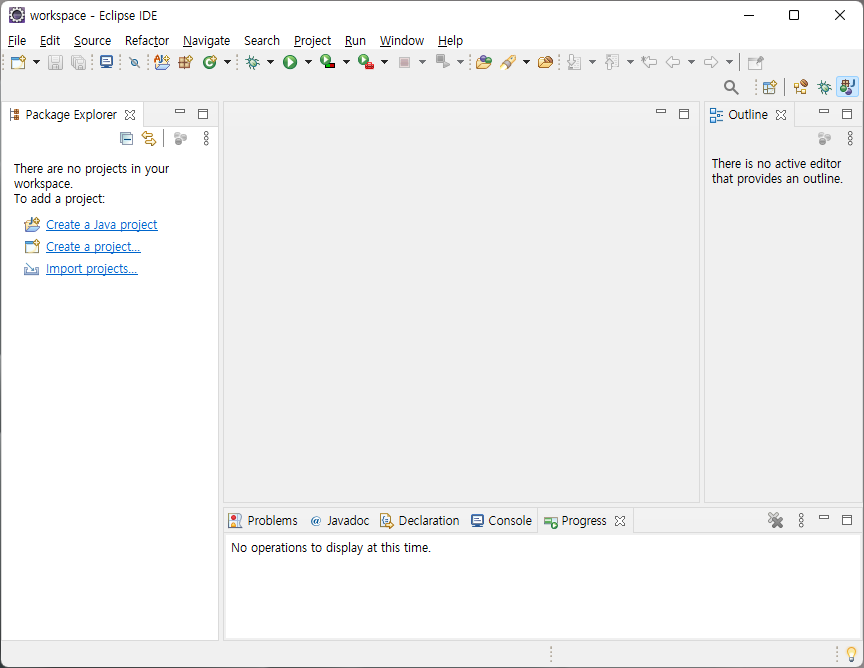Click the Next Annotation icon
Viewport: 864px width, 668px height.
tap(574, 62)
